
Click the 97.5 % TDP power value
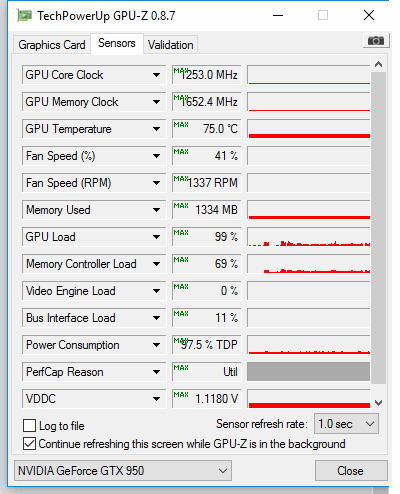(206, 345)
